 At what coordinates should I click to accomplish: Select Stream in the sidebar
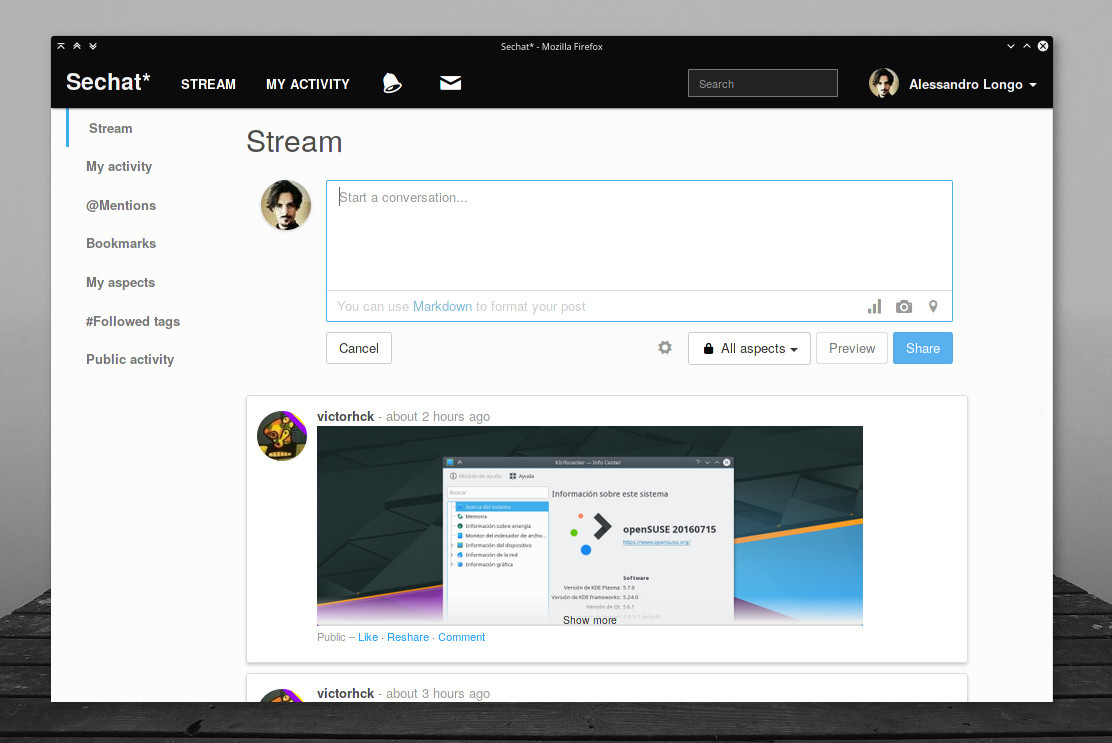coord(111,128)
